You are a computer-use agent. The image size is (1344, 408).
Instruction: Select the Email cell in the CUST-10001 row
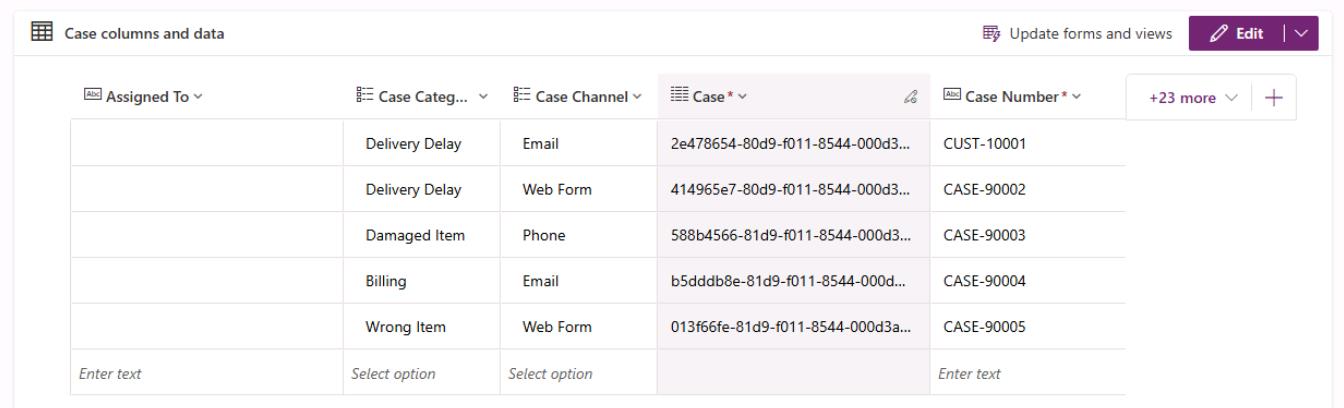point(579,143)
